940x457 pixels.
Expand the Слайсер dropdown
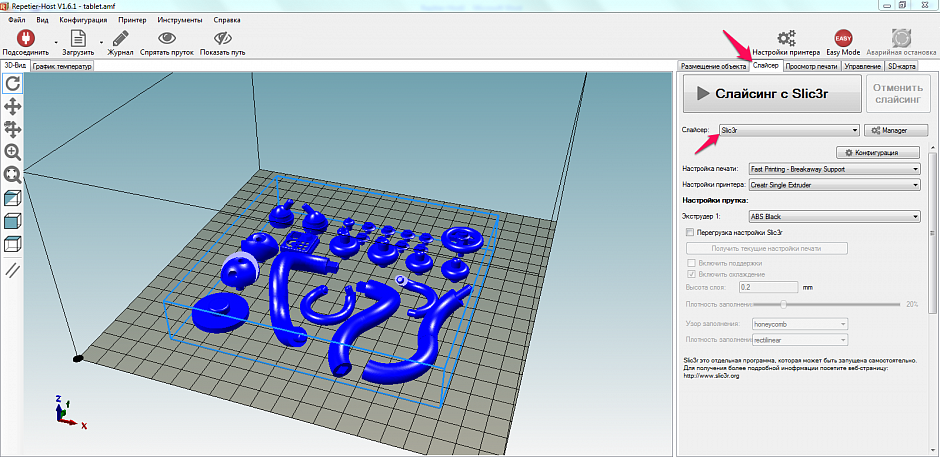tap(788, 130)
